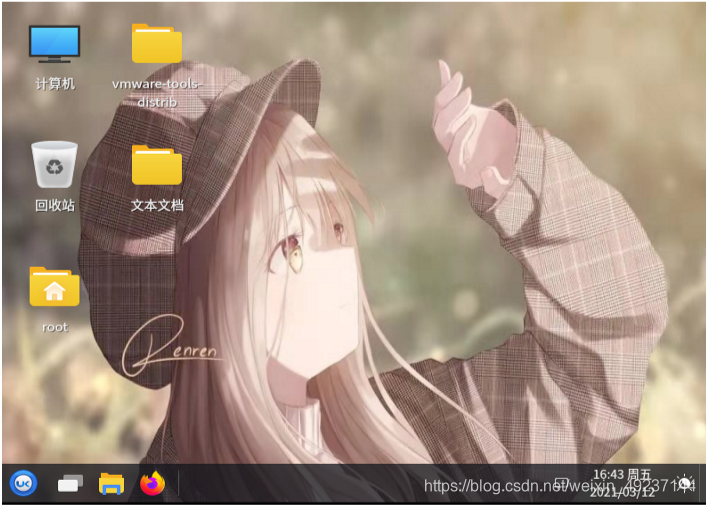Select the vmware-tools-distrib label text
This screenshot has height=505, width=706.
tap(157, 93)
